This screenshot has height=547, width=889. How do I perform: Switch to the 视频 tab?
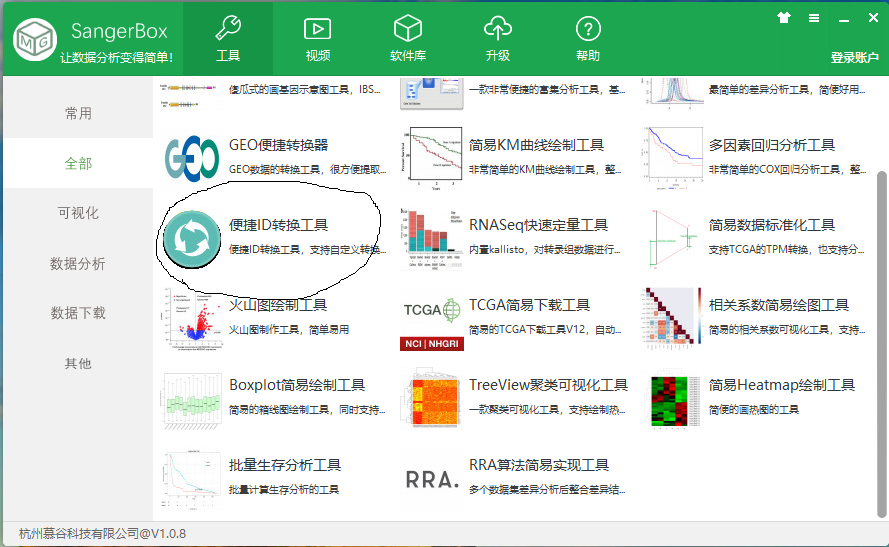(x=318, y=38)
